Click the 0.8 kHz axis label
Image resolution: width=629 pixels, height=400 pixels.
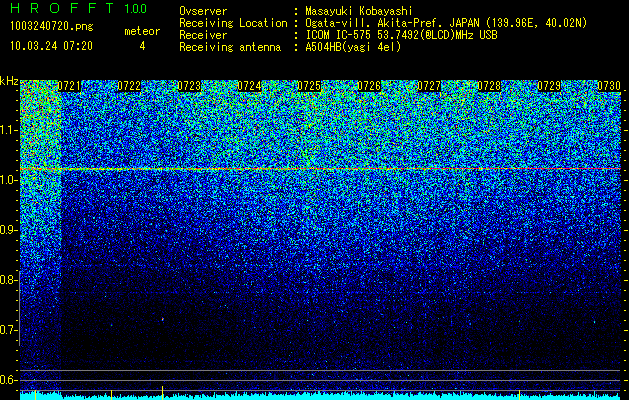click(x=8, y=280)
